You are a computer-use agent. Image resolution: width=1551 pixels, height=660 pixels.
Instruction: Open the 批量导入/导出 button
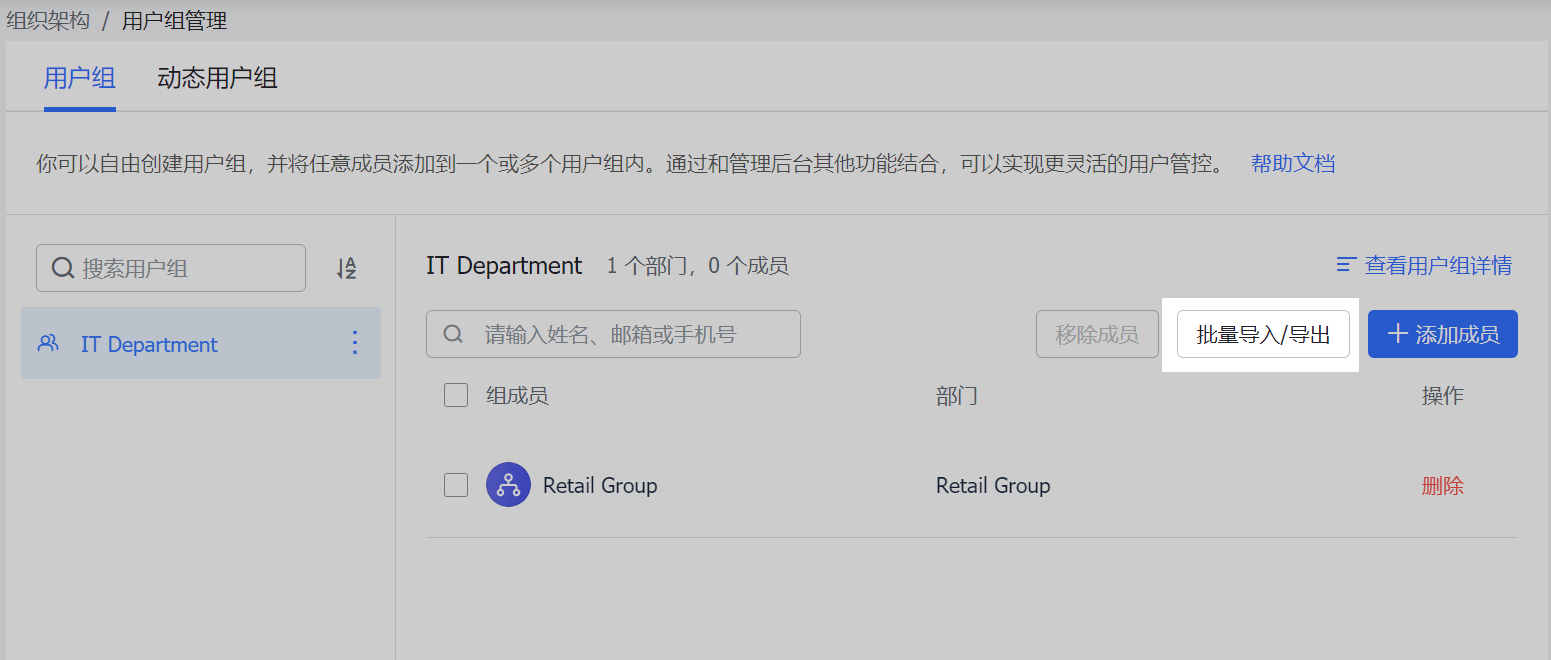pyautogui.click(x=1263, y=334)
